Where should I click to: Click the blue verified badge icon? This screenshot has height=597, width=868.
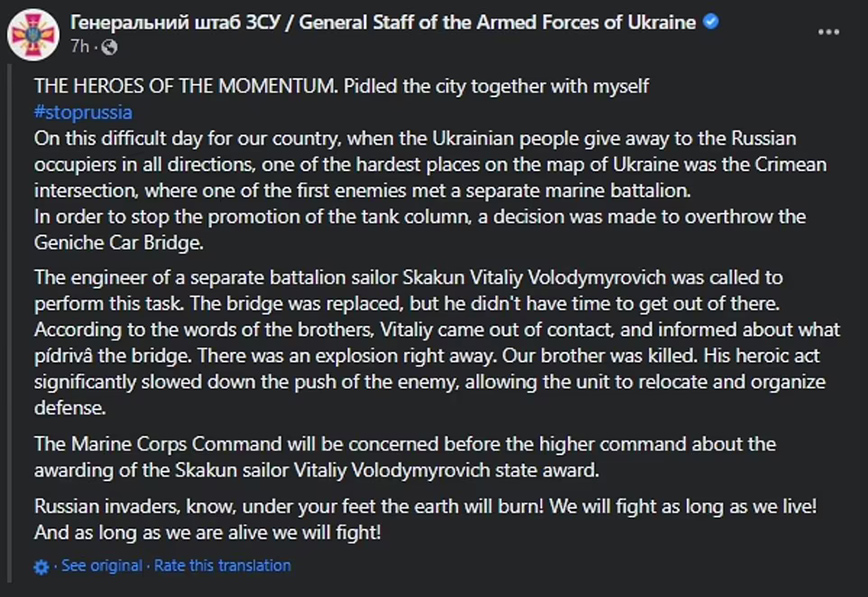(712, 23)
